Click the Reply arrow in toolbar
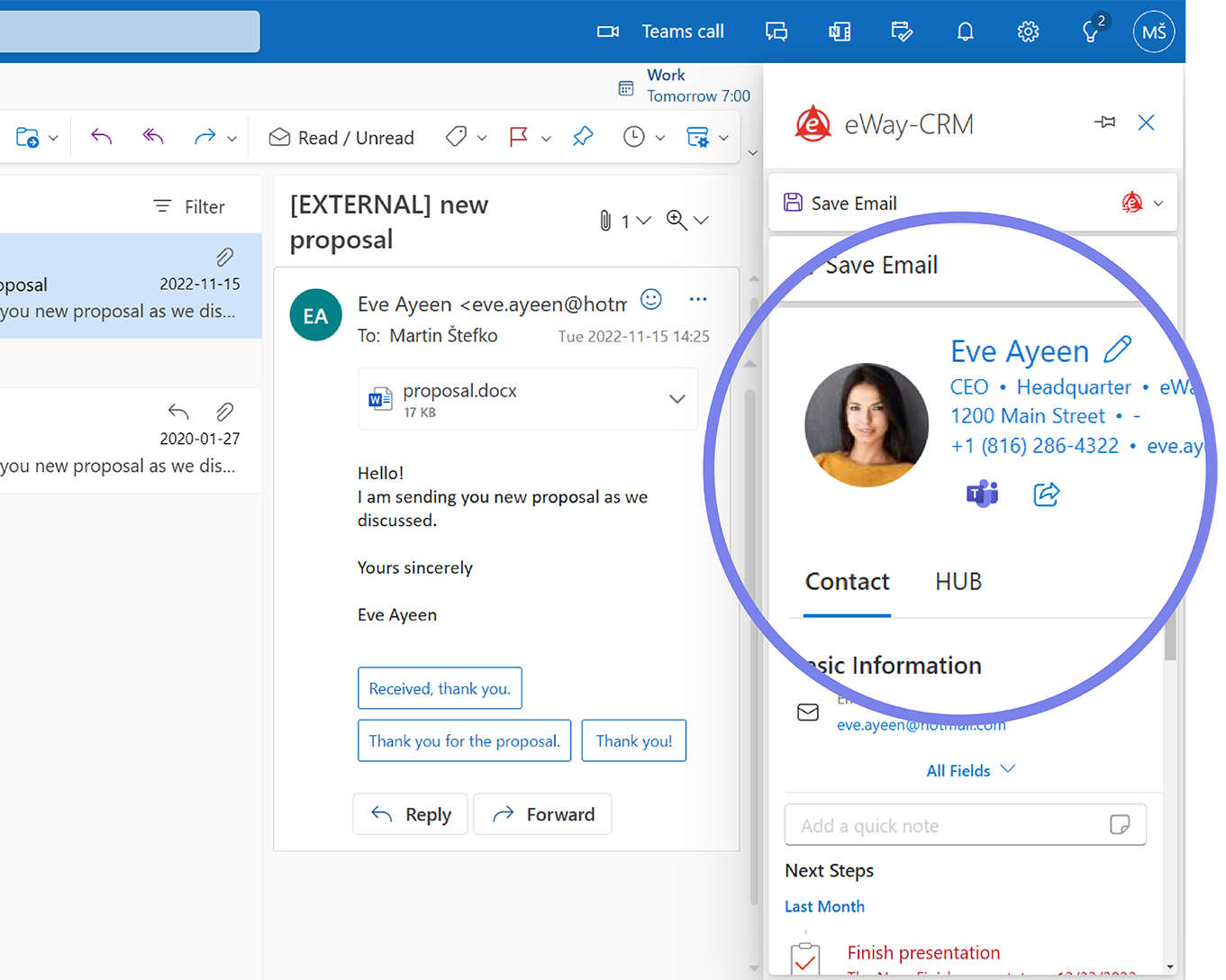Screen dimensions: 1226x980 pos(102,137)
